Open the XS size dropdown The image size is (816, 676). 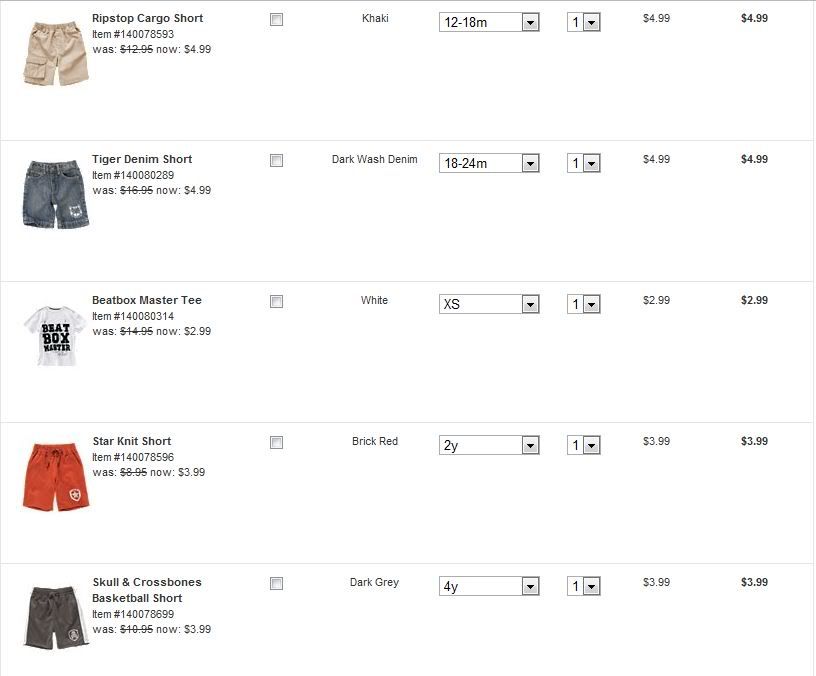[489, 304]
